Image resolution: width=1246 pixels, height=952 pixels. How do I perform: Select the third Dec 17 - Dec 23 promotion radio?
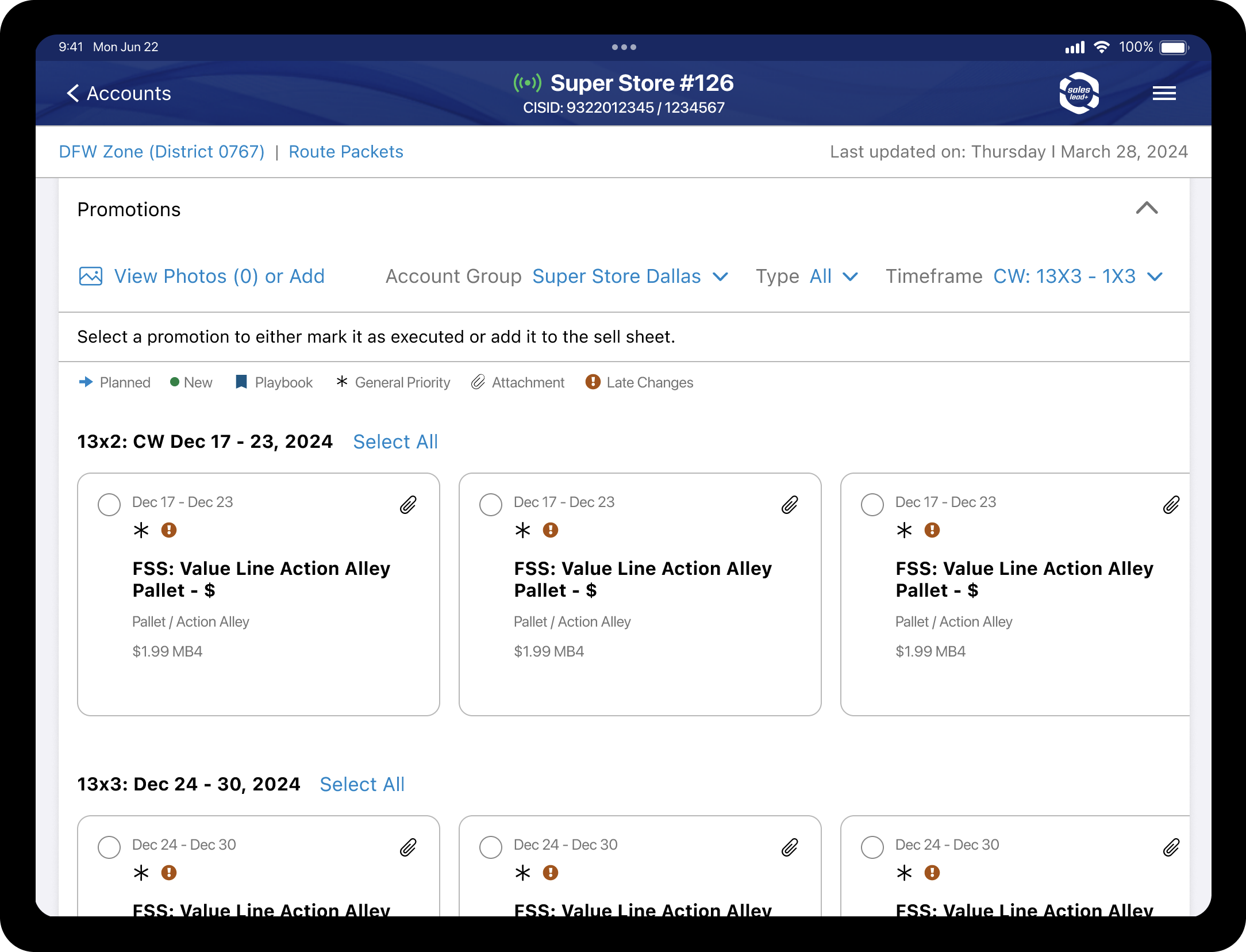click(872, 505)
